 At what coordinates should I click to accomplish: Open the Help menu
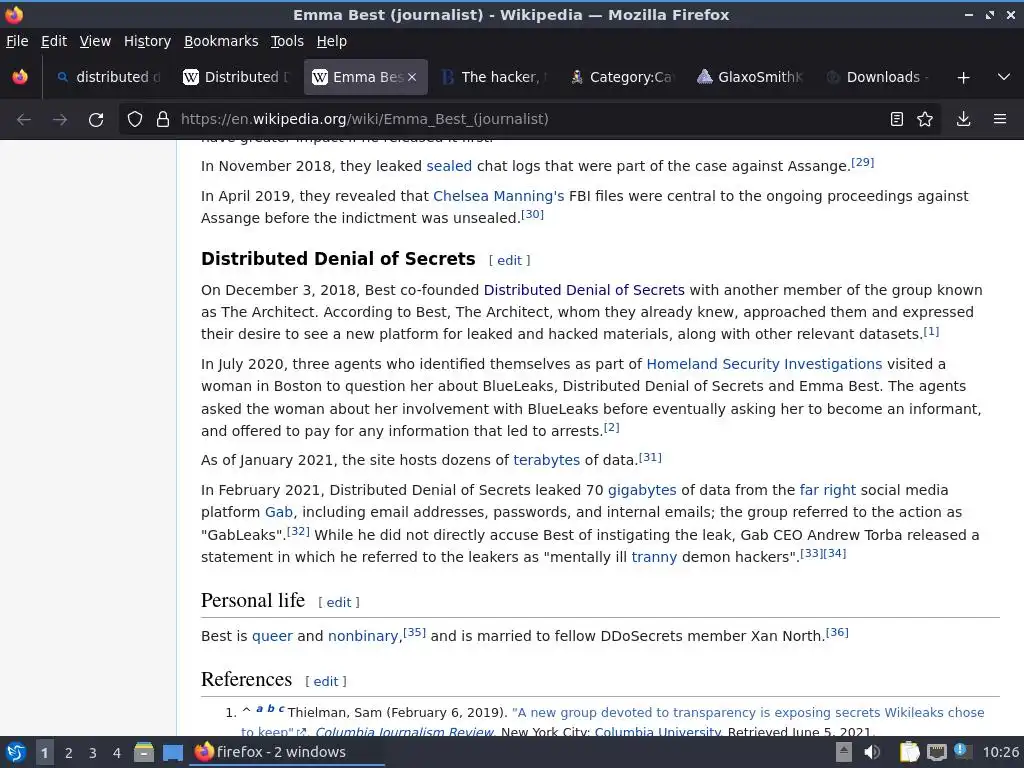click(x=332, y=41)
